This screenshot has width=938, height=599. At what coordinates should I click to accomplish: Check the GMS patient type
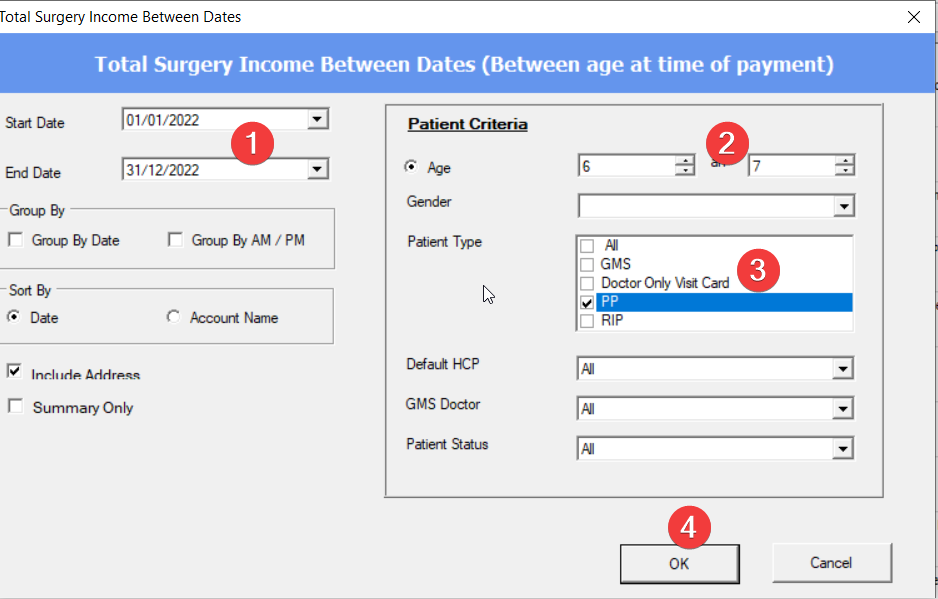(x=587, y=265)
